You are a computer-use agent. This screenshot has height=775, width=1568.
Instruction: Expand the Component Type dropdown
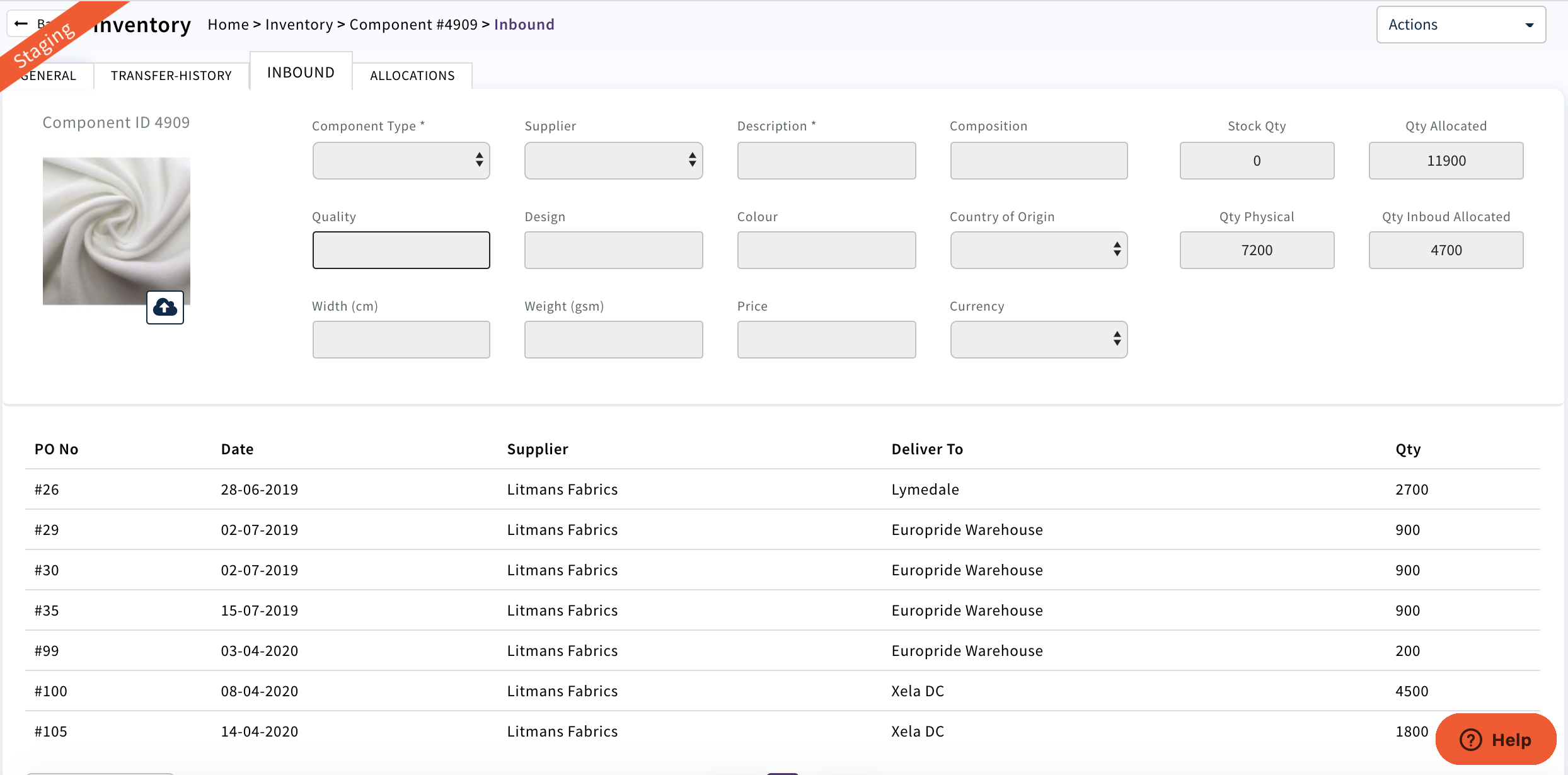pos(401,161)
